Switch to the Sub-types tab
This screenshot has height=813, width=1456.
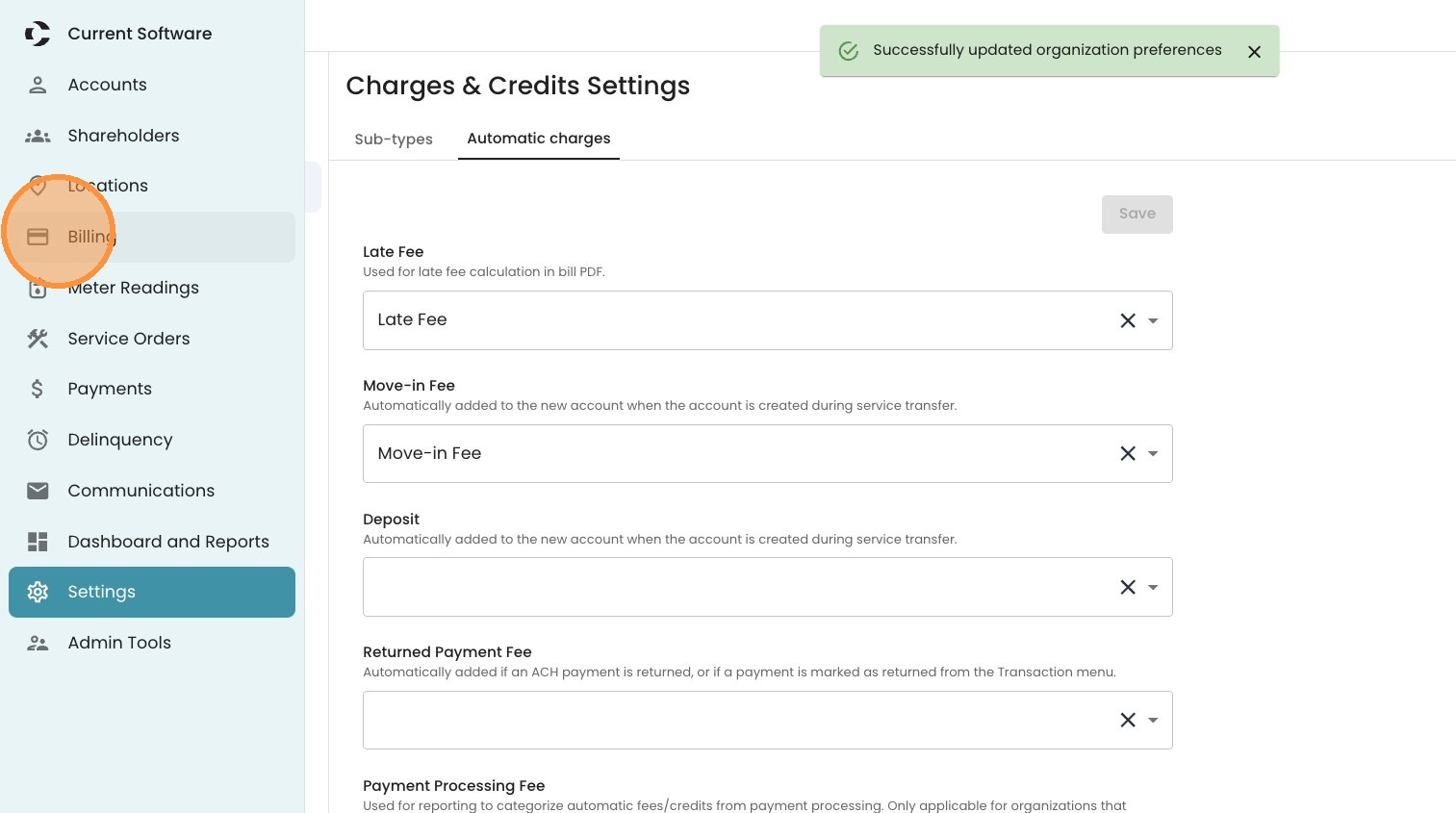point(394,140)
